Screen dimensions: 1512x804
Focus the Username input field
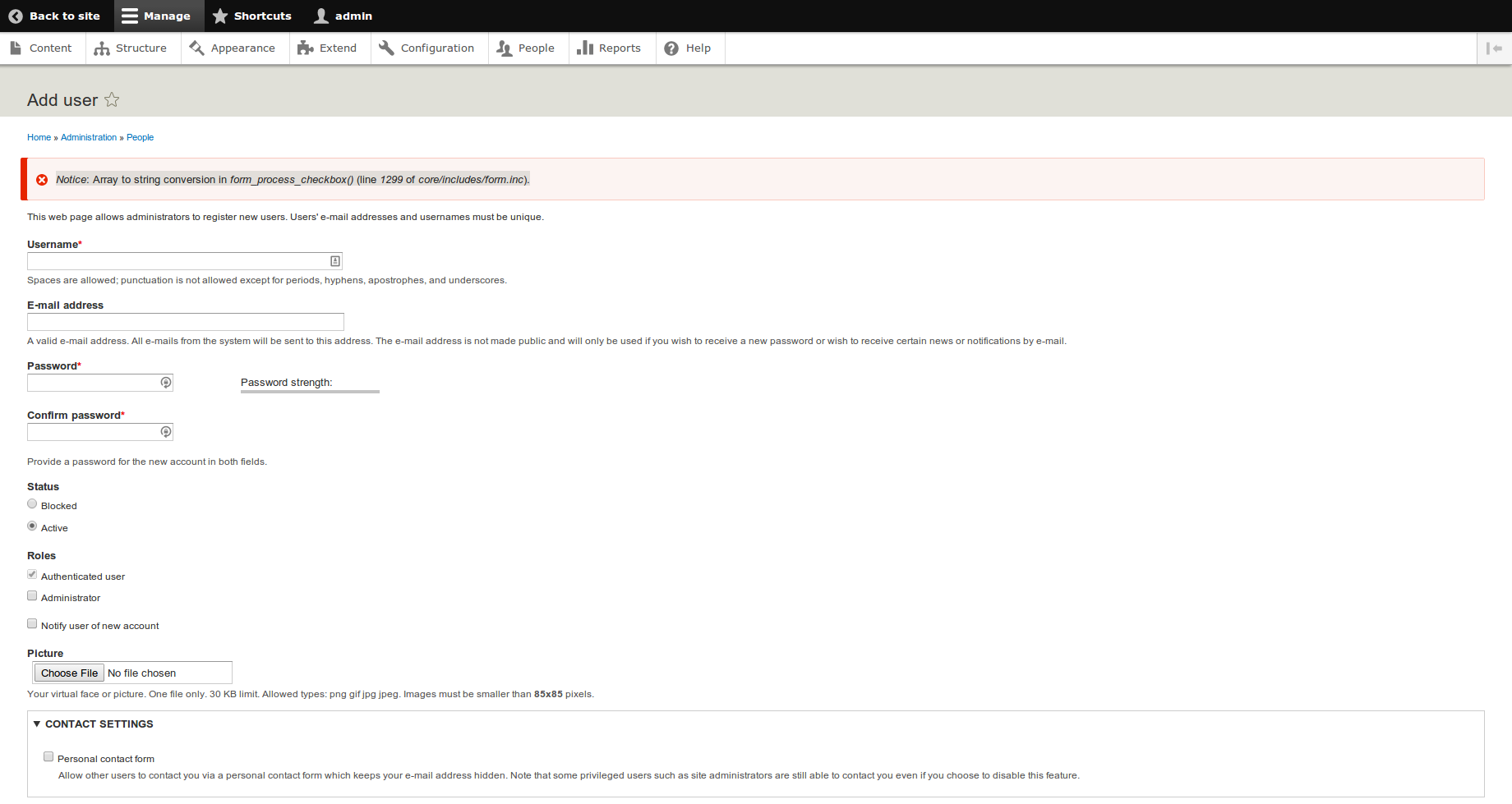tap(185, 261)
